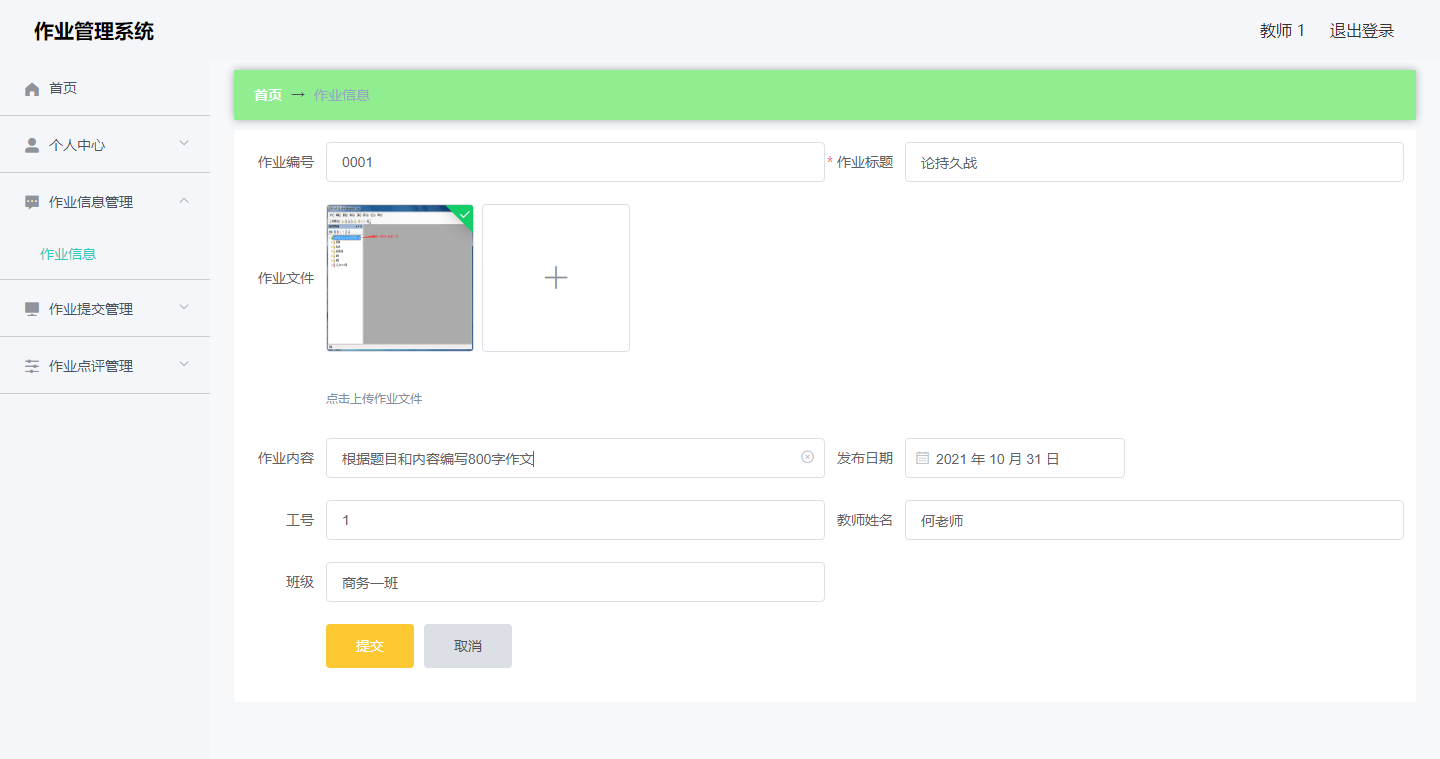The image size is (1440, 759).
Task: Expand 作业提交管理 with its chevron
Action: [x=184, y=307]
